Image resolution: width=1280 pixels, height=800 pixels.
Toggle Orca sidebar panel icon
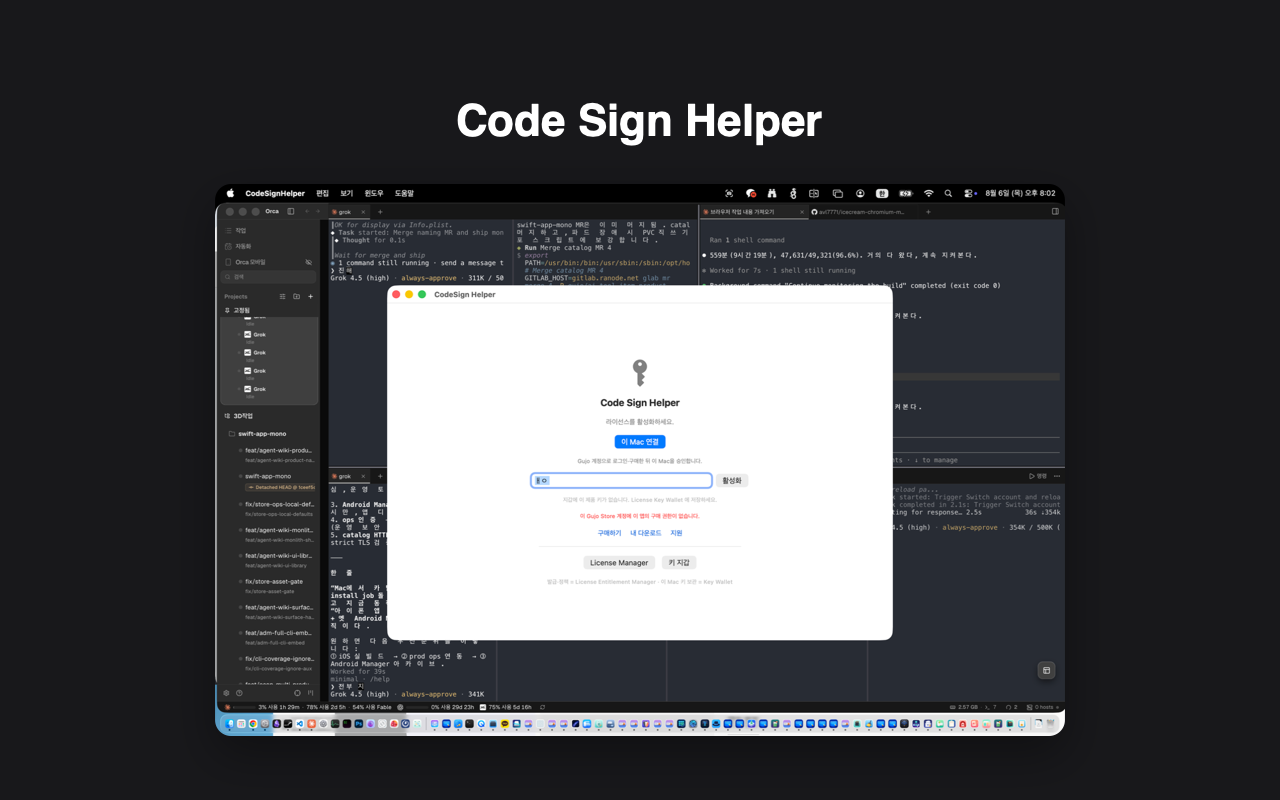coord(291,211)
